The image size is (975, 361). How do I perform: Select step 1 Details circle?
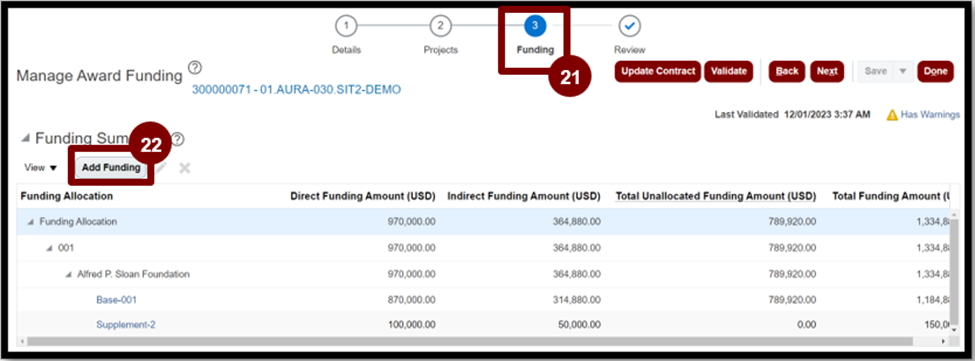pos(346,26)
